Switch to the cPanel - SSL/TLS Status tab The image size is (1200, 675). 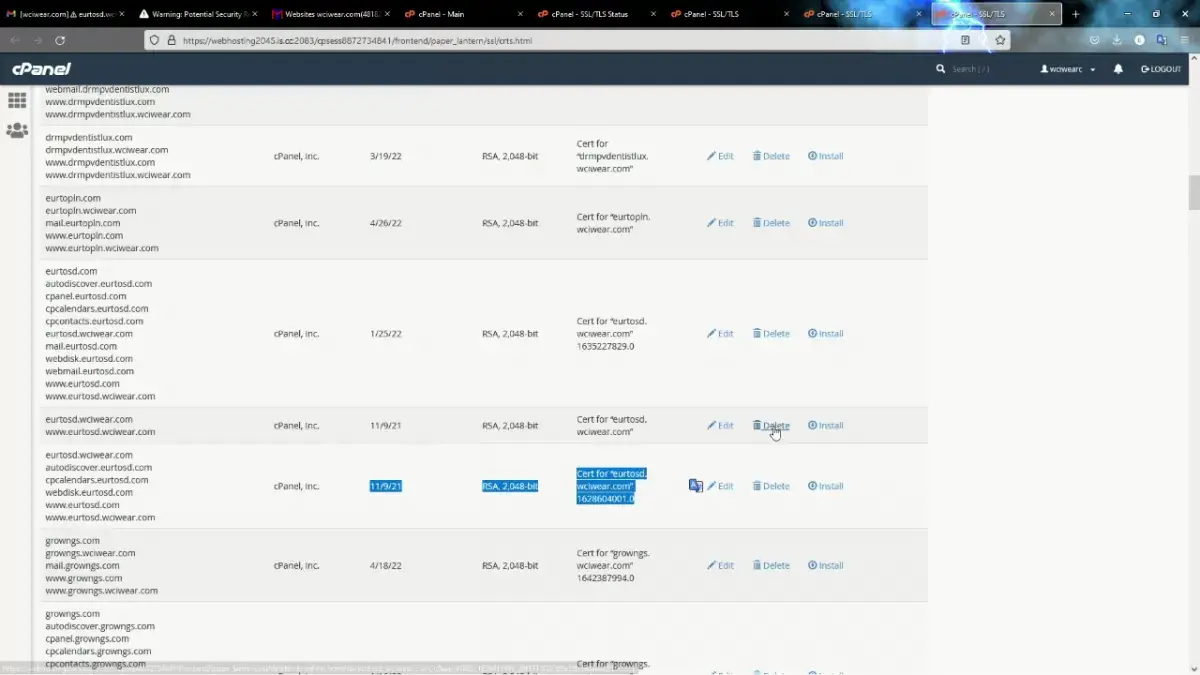[596, 14]
